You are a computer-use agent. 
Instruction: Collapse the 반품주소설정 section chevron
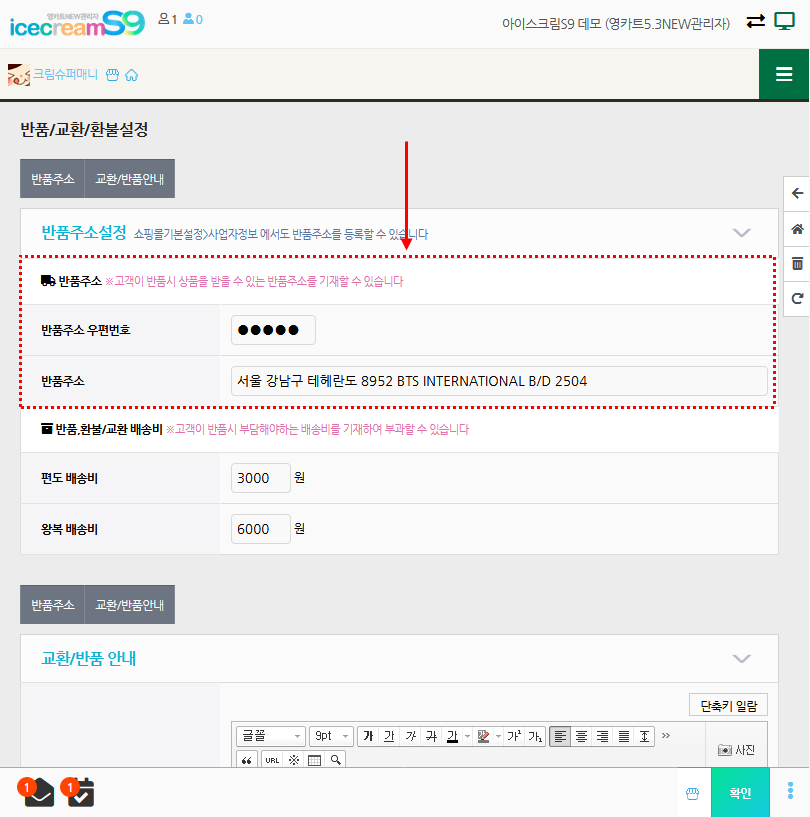[x=741, y=232]
